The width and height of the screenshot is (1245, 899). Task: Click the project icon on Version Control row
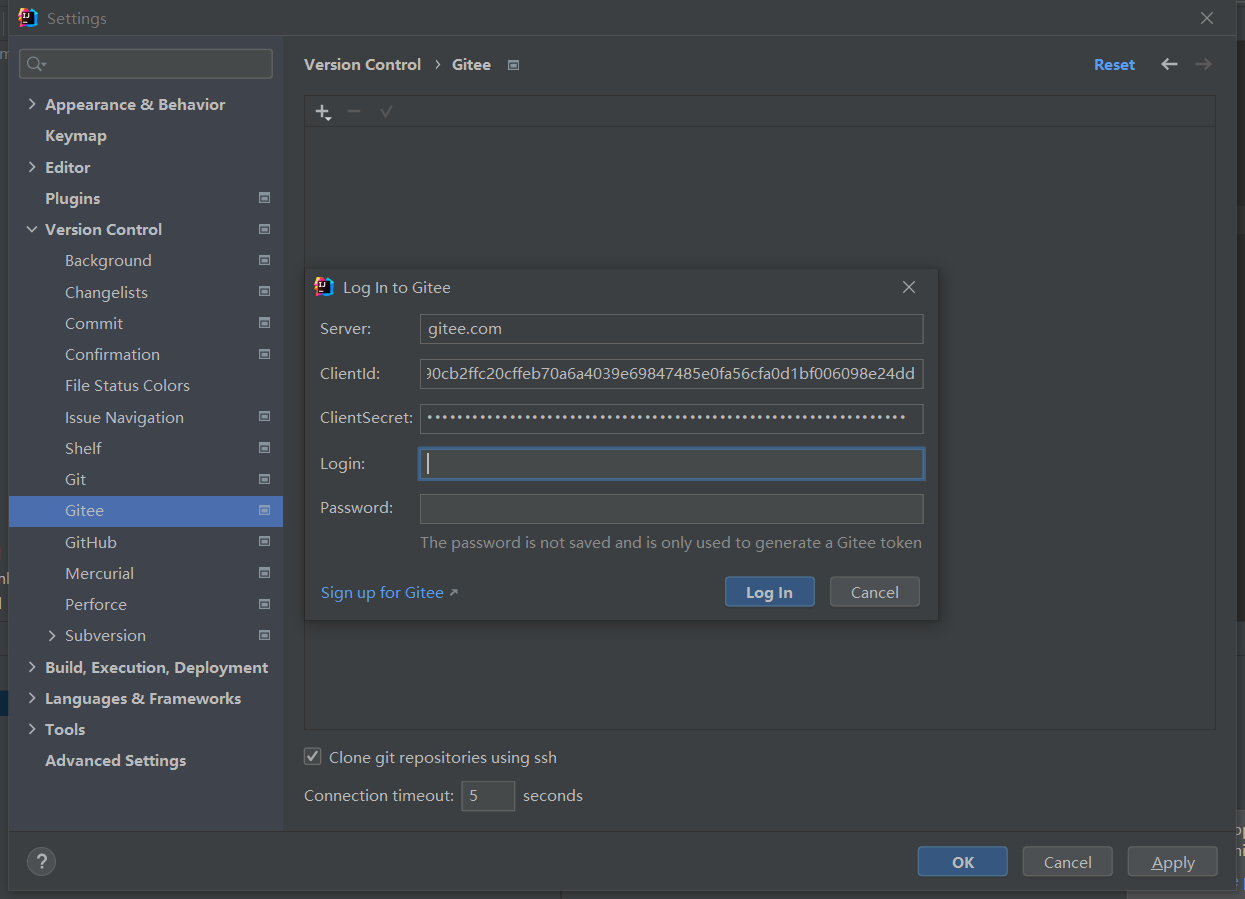coord(264,229)
